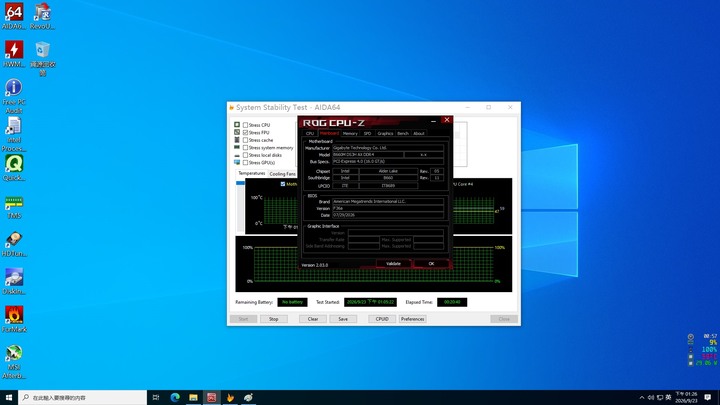Open the HD Tune desktop shortcut

tap(14, 244)
